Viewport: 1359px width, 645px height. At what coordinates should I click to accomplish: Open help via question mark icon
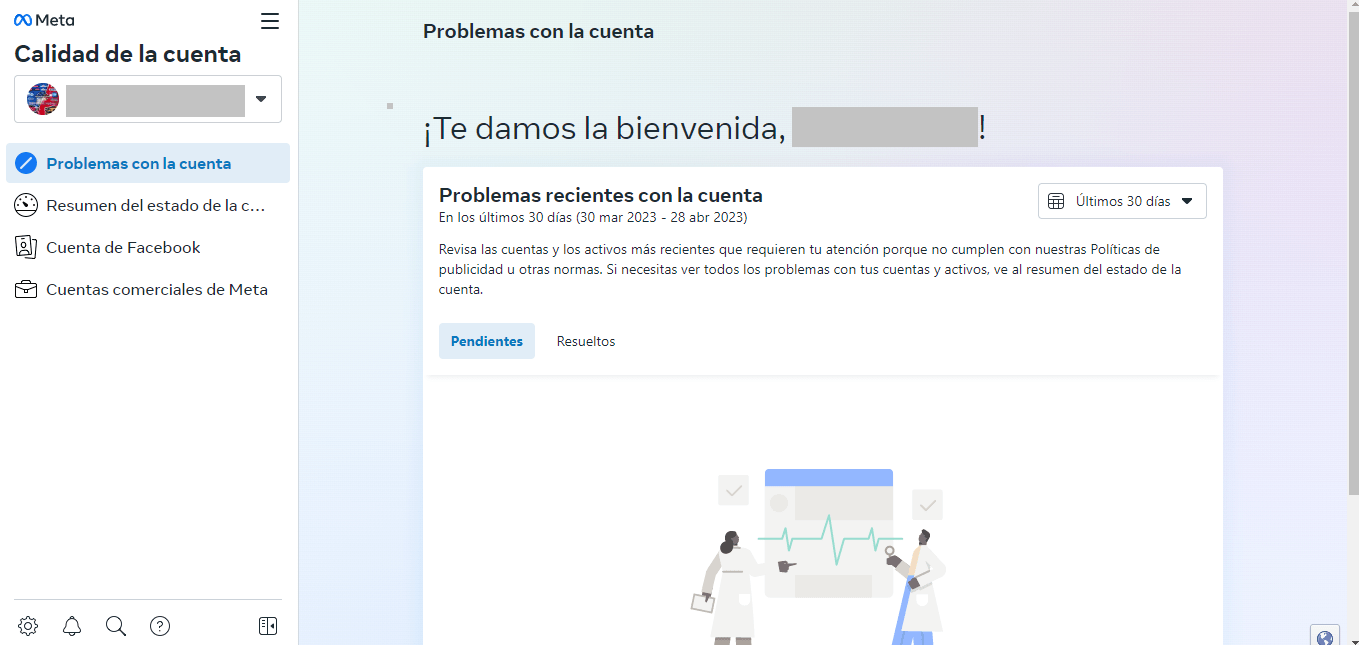point(160,625)
